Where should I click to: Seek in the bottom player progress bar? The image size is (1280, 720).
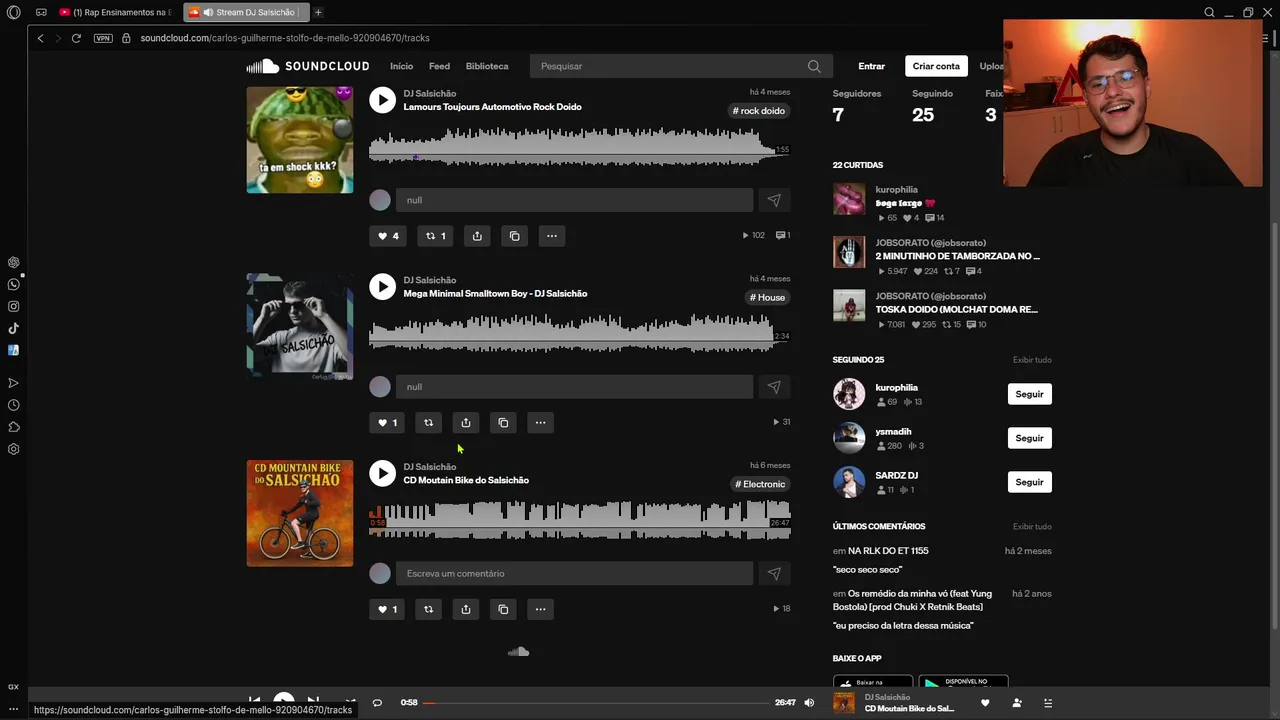point(596,703)
